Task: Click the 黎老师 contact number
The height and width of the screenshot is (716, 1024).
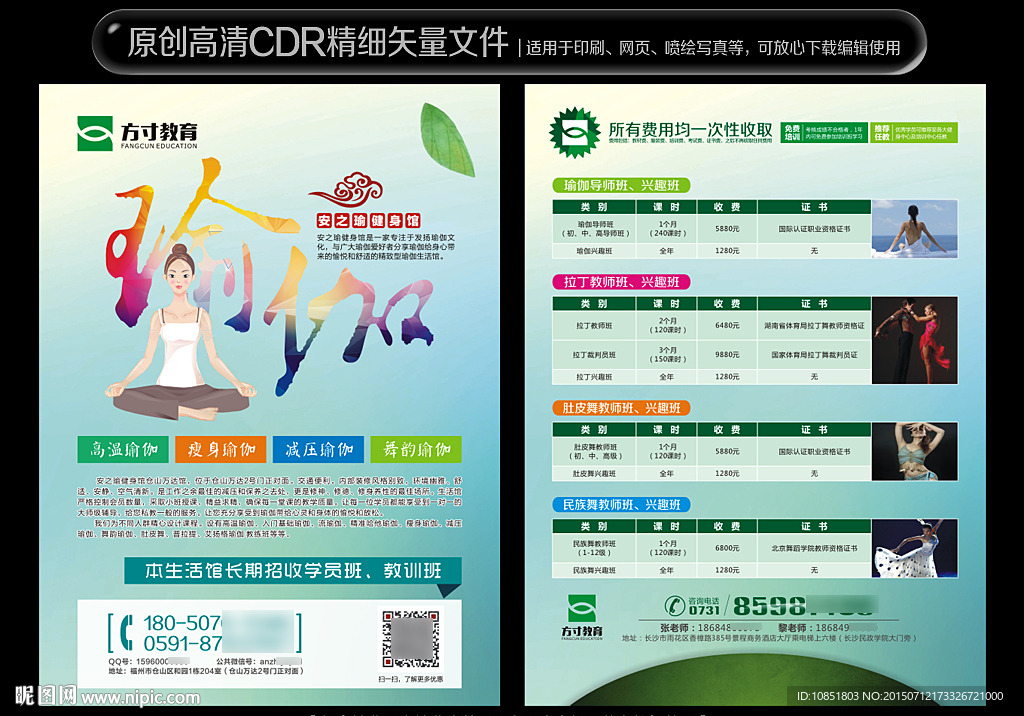Action: (827, 627)
